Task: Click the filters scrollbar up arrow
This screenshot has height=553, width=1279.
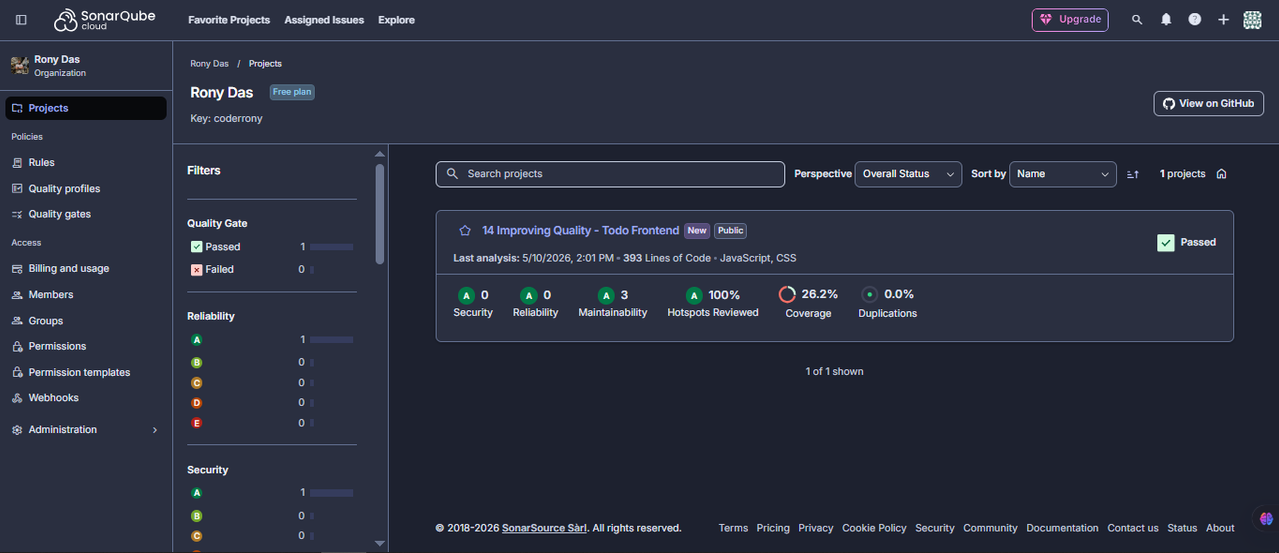Action: click(380, 154)
